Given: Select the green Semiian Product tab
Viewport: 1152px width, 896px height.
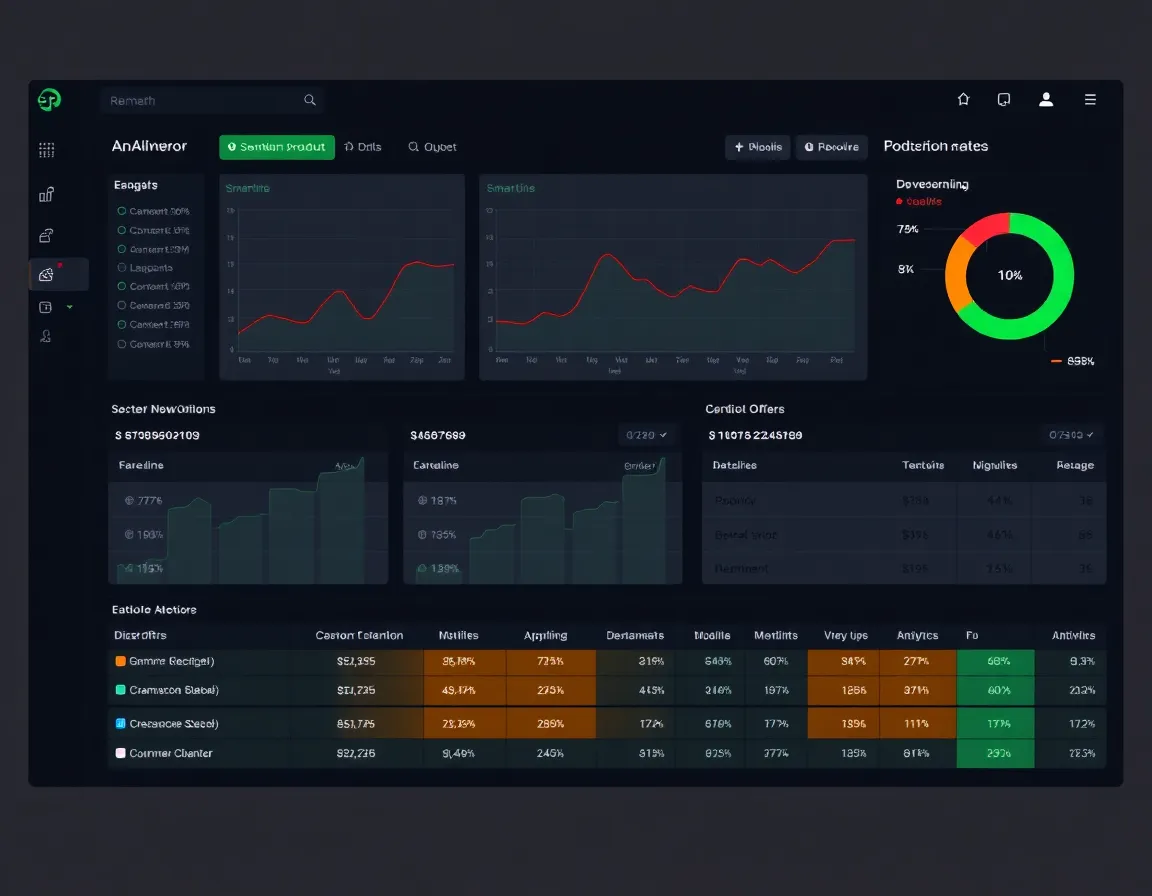Looking at the screenshot, I should [x=277, y=147].
